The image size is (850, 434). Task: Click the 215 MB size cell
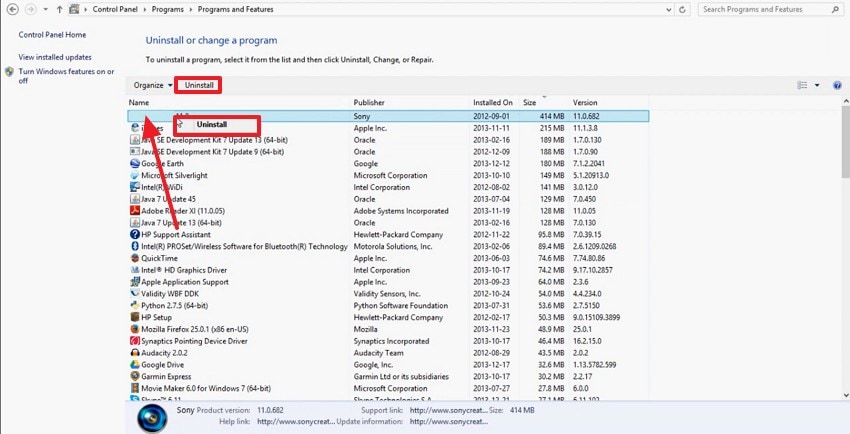point(552,128)
